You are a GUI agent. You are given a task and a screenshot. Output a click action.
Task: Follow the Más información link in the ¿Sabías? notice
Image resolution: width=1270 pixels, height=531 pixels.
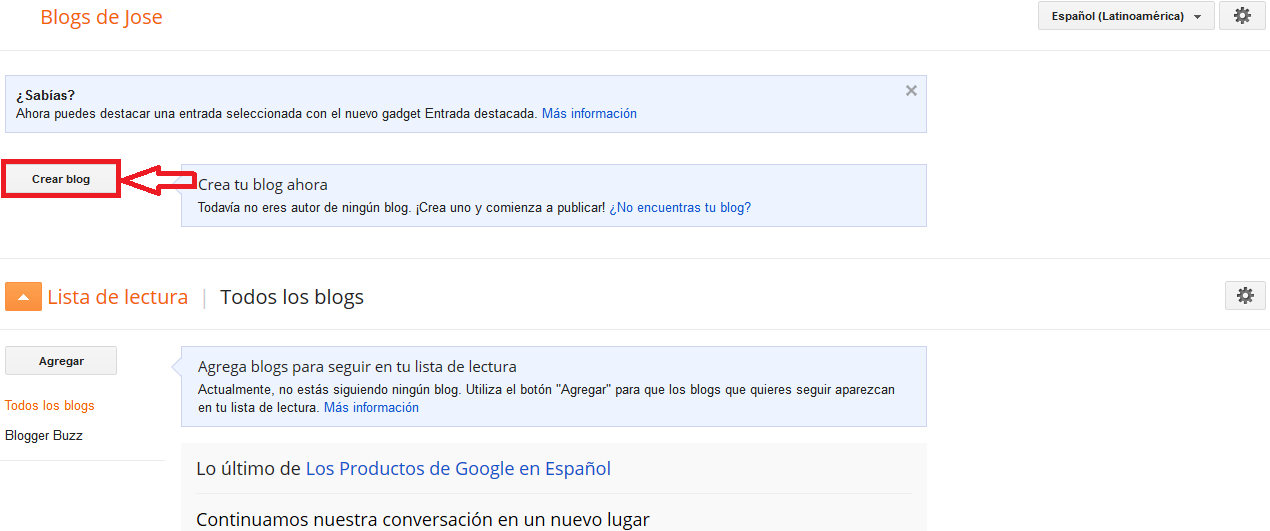(589, 114)
